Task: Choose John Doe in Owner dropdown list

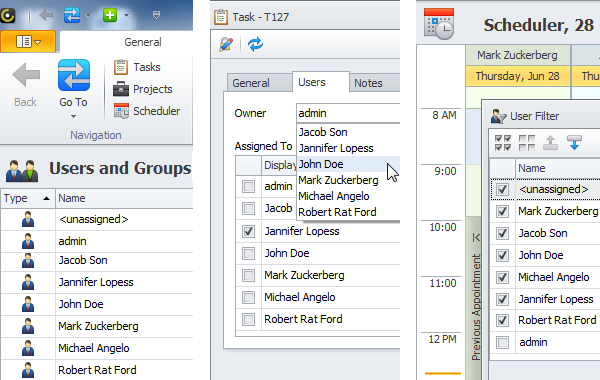Action: [349, 164]
